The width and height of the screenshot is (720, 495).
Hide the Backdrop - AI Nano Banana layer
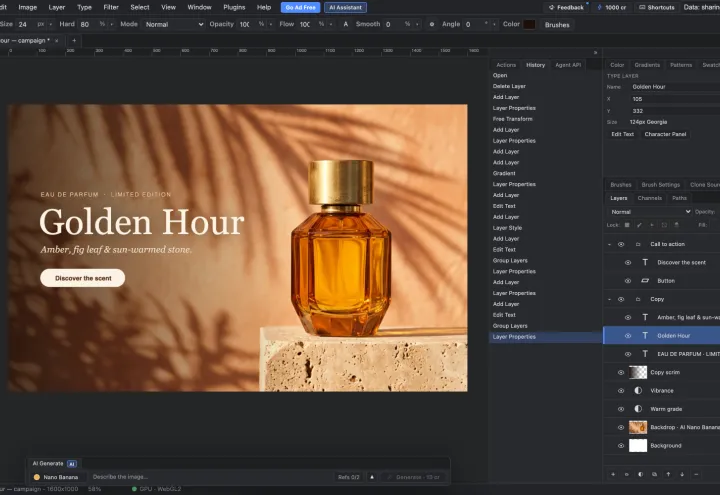pos(621,427)
